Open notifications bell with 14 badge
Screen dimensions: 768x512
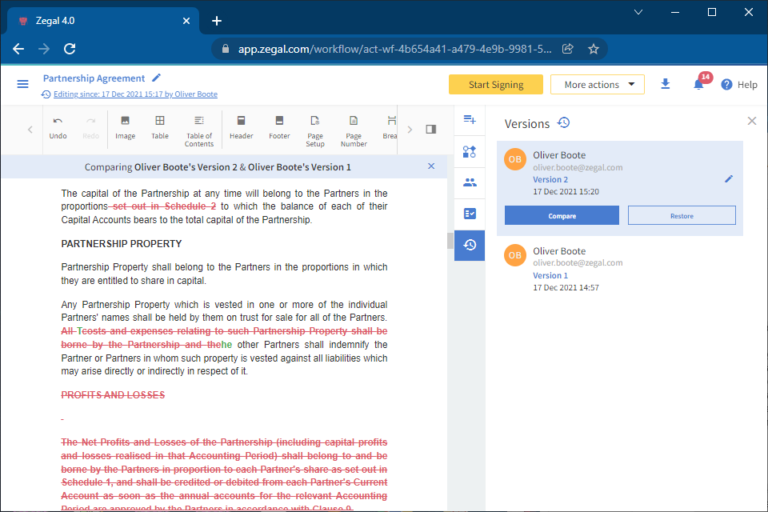tap(699, 84)
